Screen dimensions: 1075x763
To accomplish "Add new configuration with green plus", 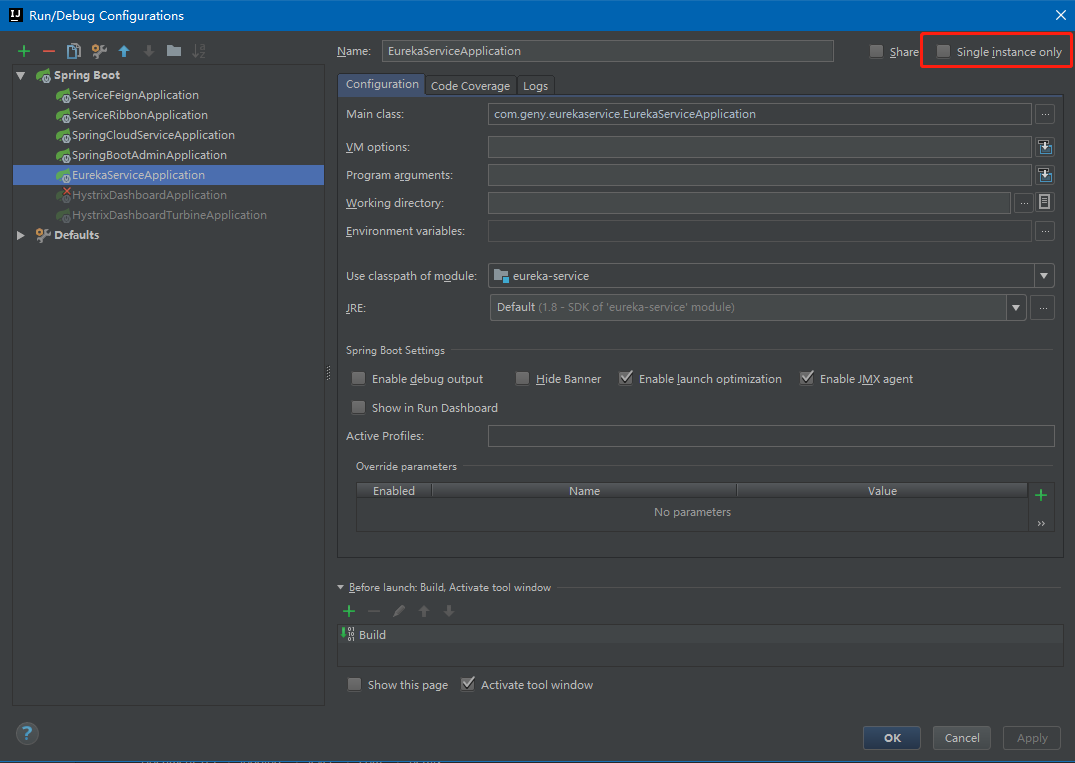I will [24, 51].
